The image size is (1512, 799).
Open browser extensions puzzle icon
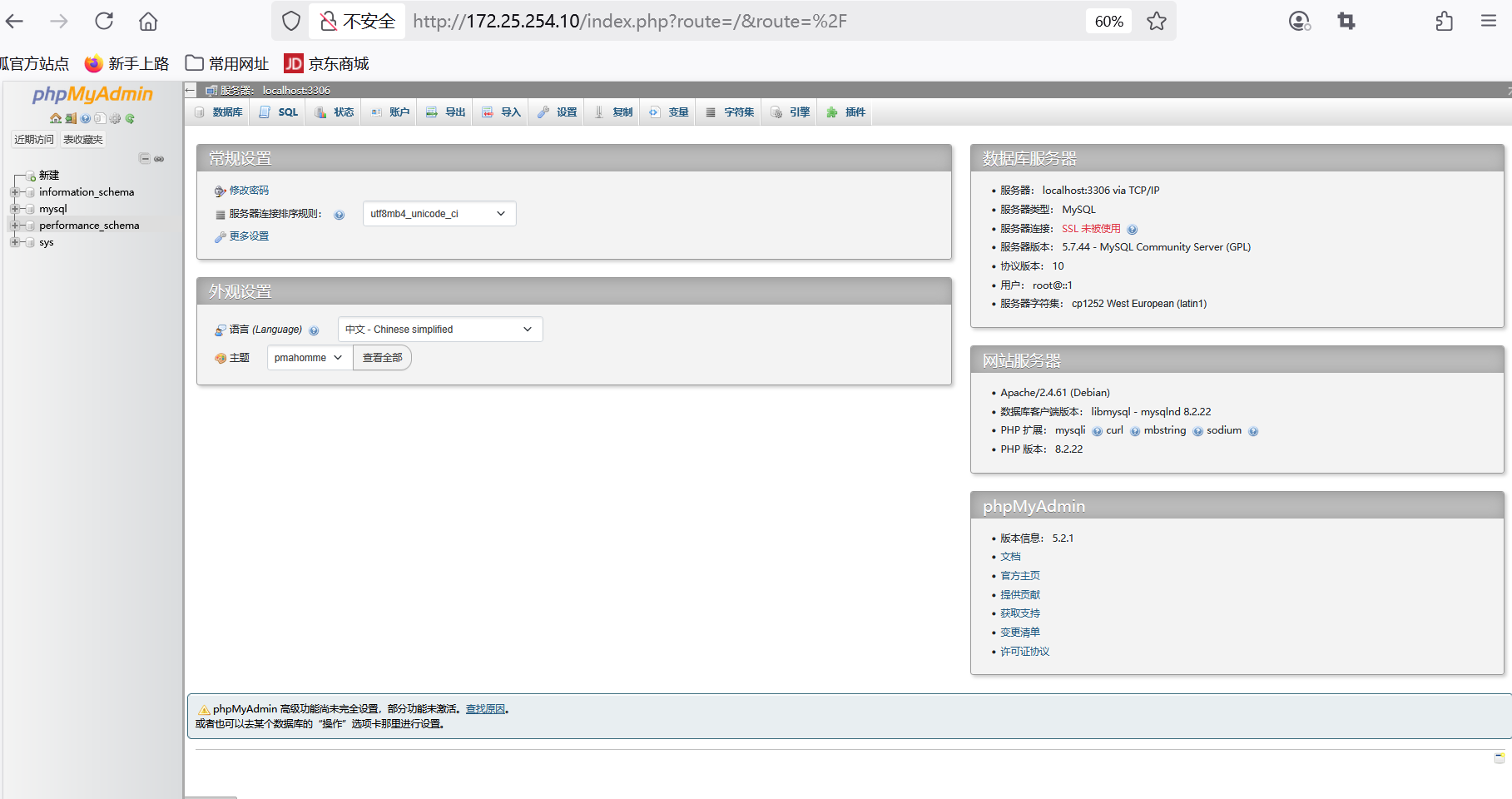1445,21
